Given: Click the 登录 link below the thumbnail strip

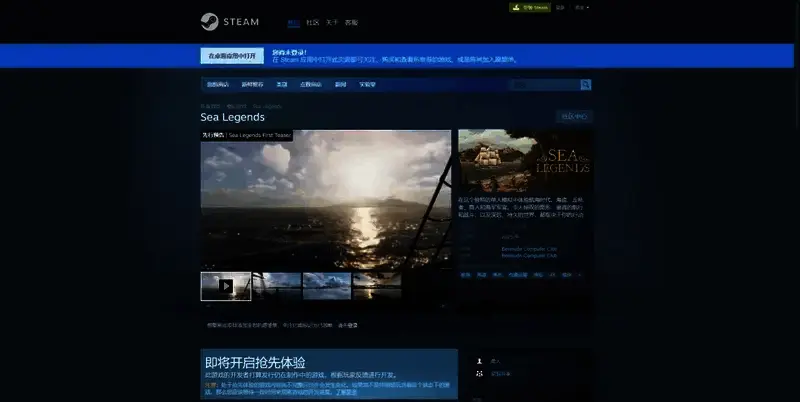Looking at the screenshot, I should point(353,325).
